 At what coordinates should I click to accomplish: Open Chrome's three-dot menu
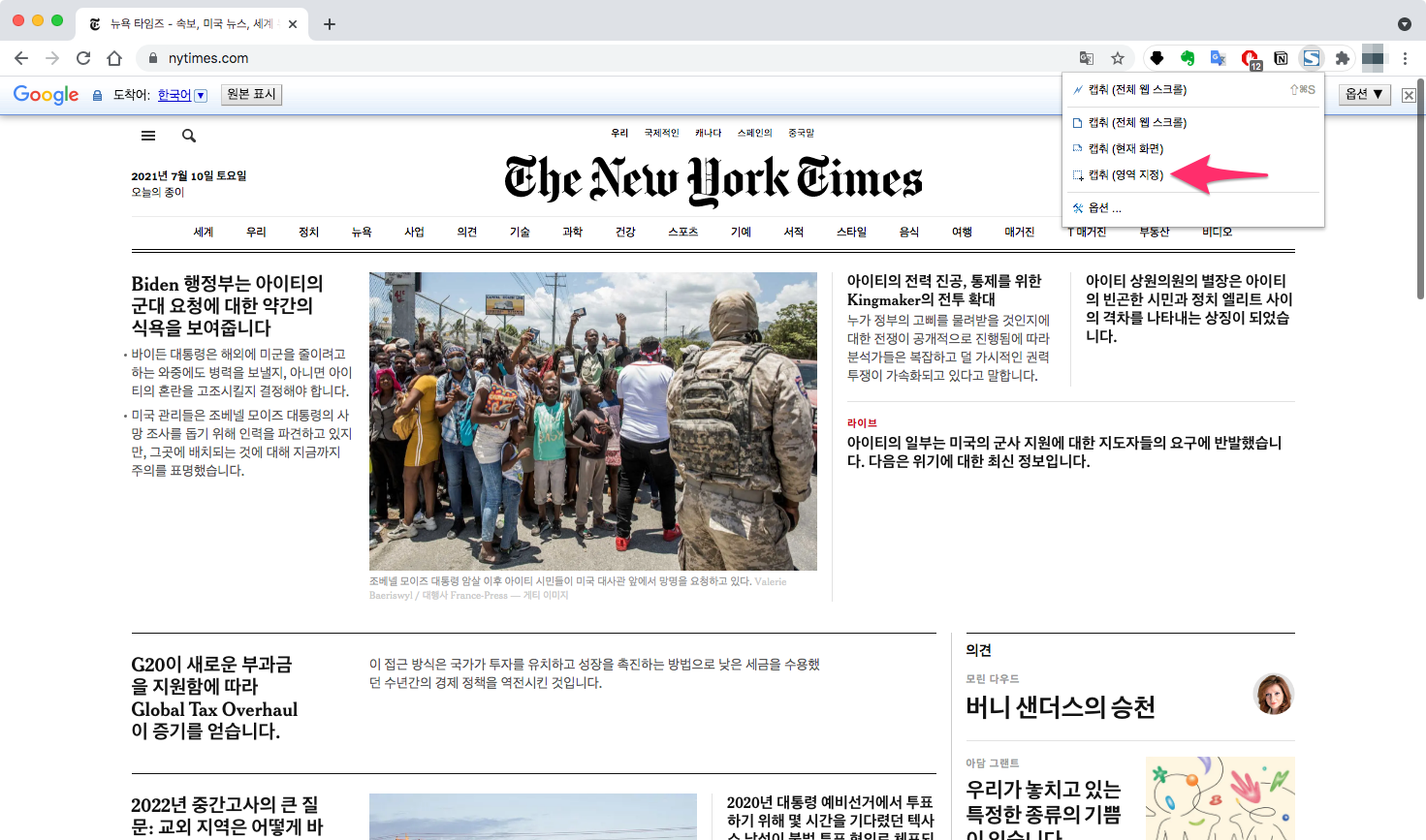click(1405, 58)
